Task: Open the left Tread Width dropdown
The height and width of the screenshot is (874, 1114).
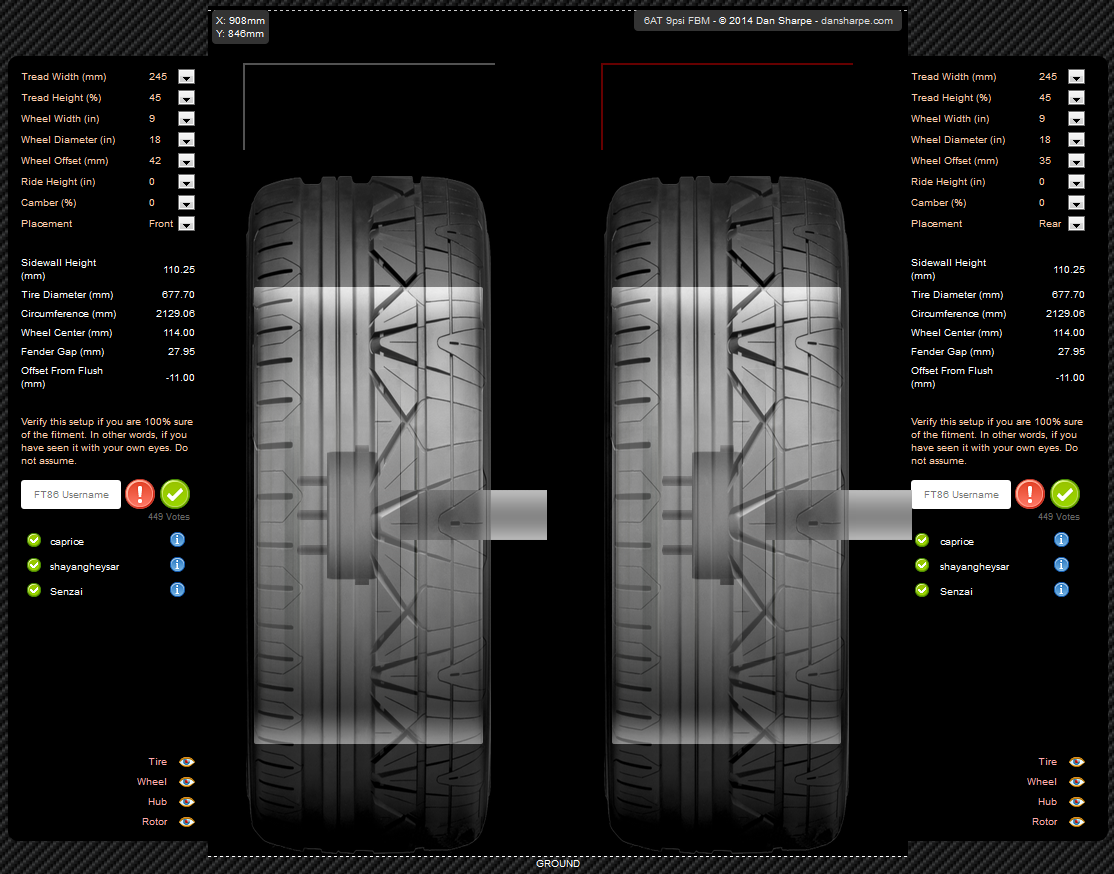Action: (x=186, y=77)
